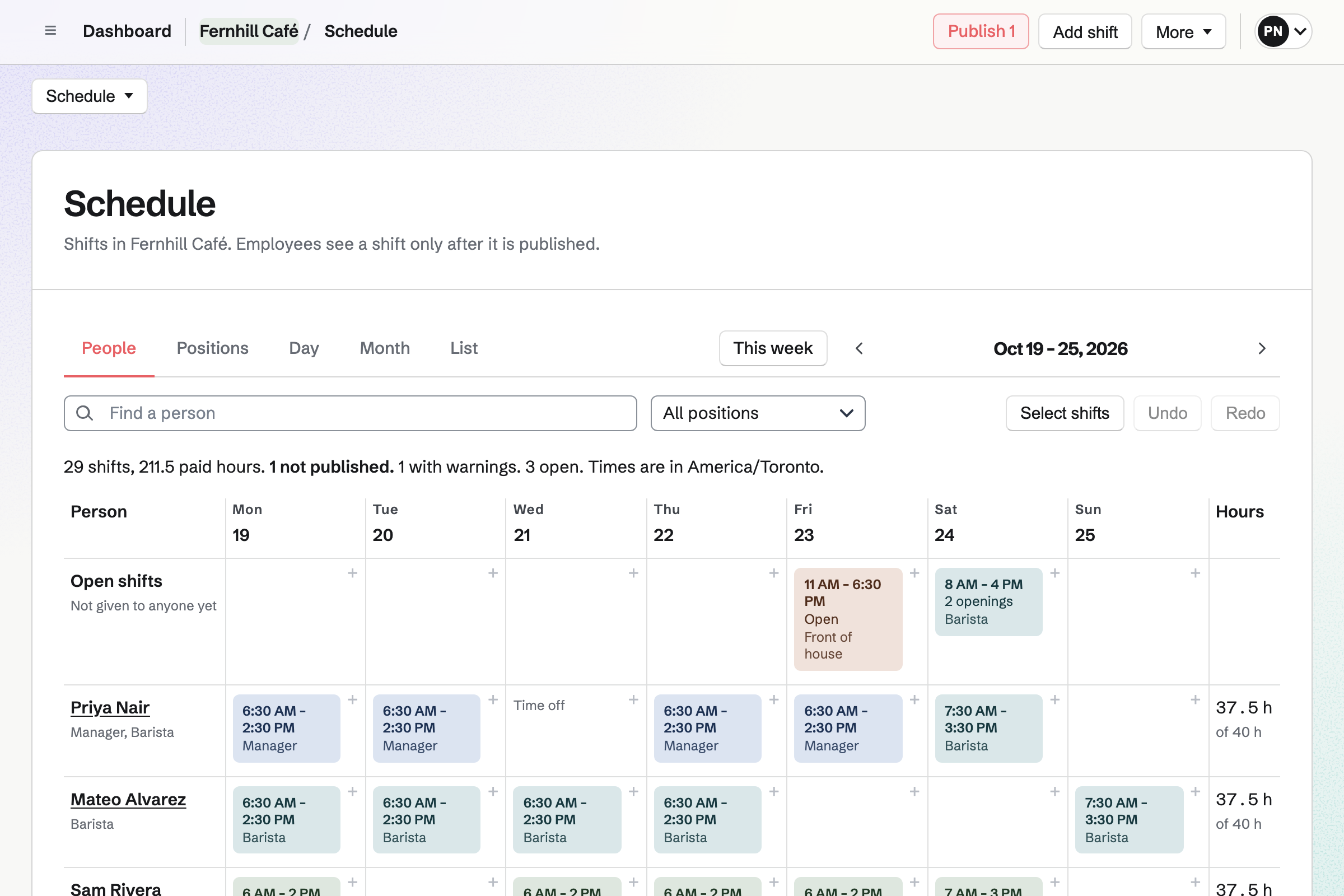Switch to the Positions tab

click(x=213, y=348)
